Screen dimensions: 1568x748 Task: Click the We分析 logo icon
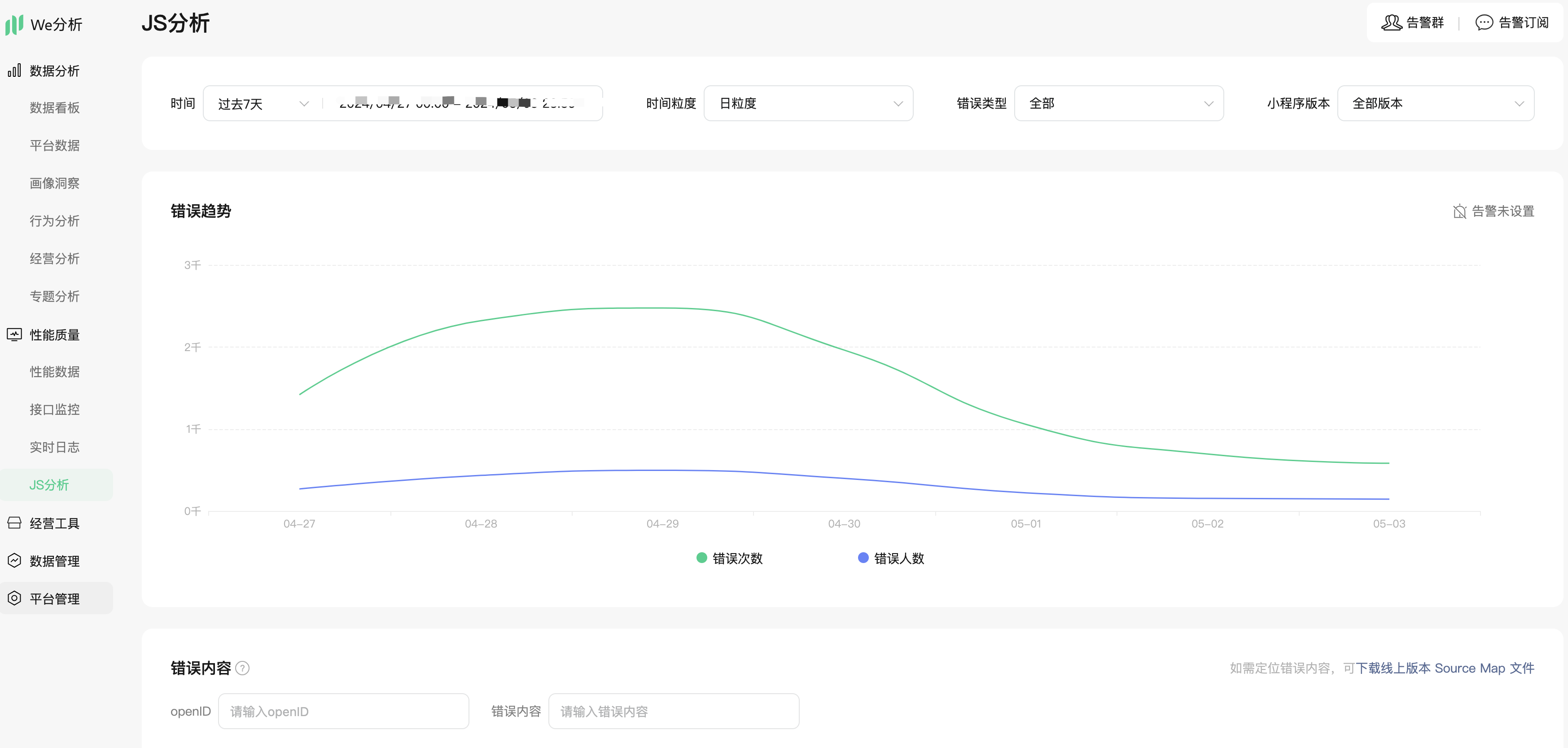pyautogui.click(x=14, y=24)
